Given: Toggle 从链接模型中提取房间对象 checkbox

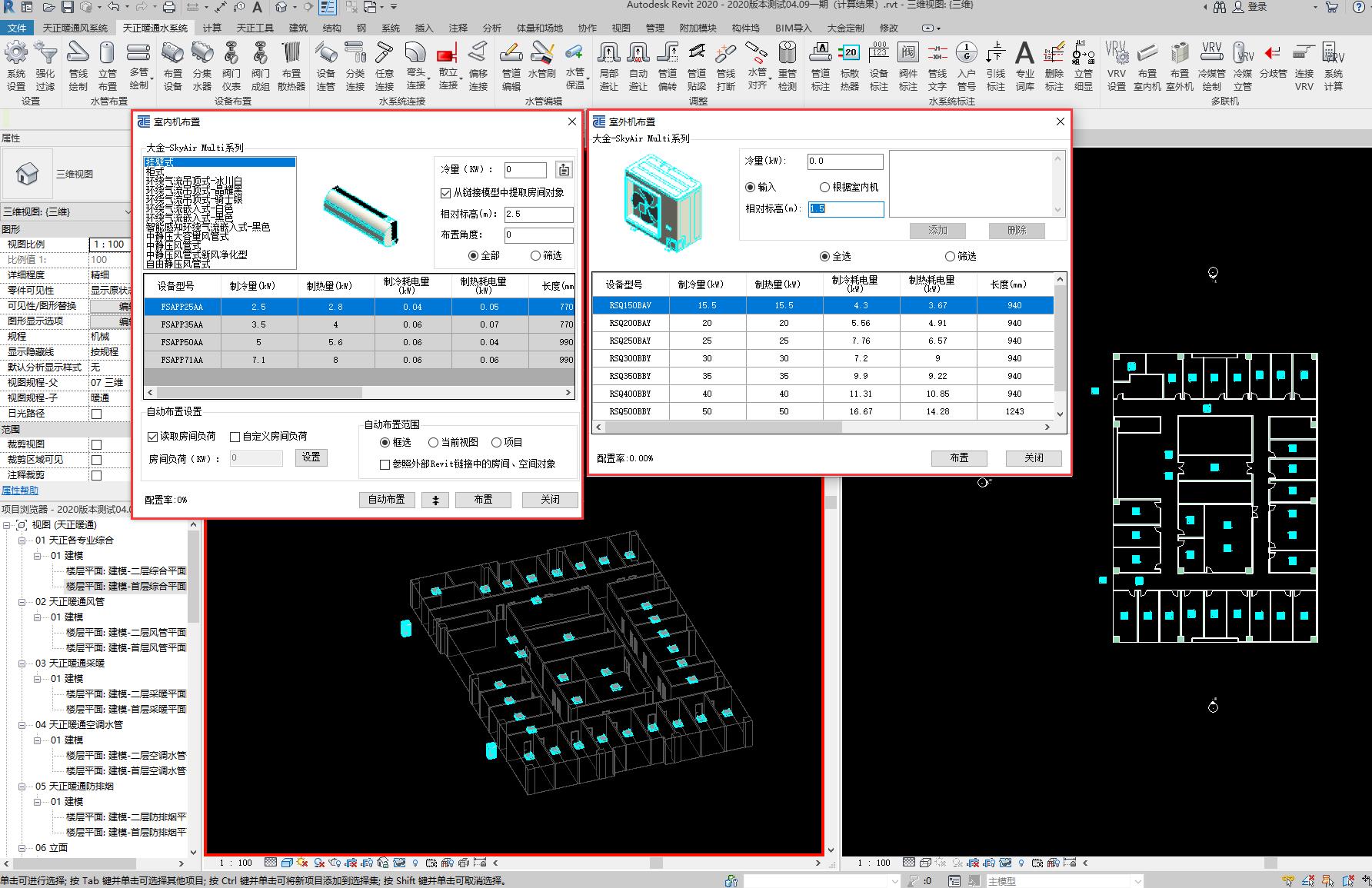Looking at the screenshot, I should coord(446,193).
